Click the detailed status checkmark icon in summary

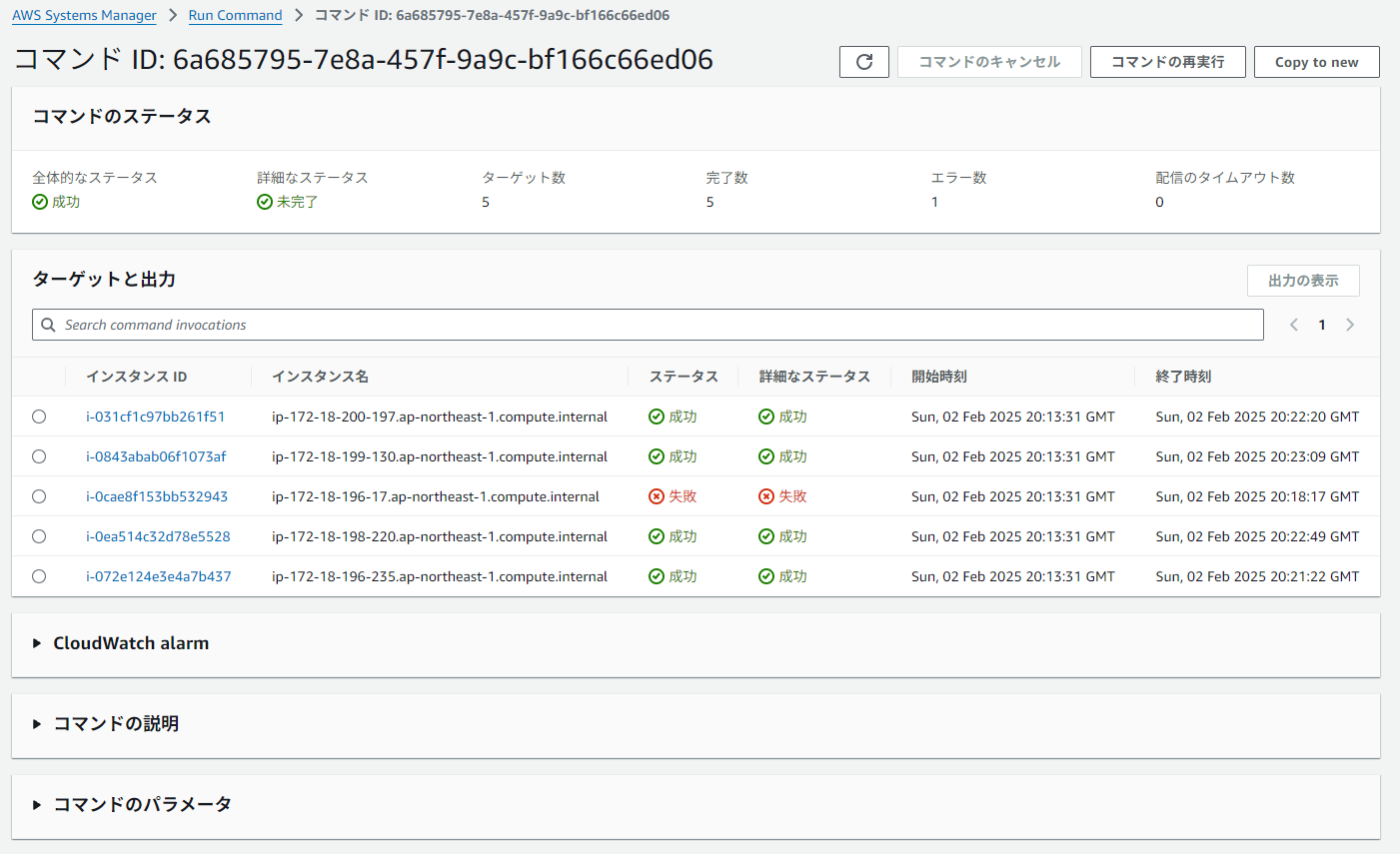point(265,202)
